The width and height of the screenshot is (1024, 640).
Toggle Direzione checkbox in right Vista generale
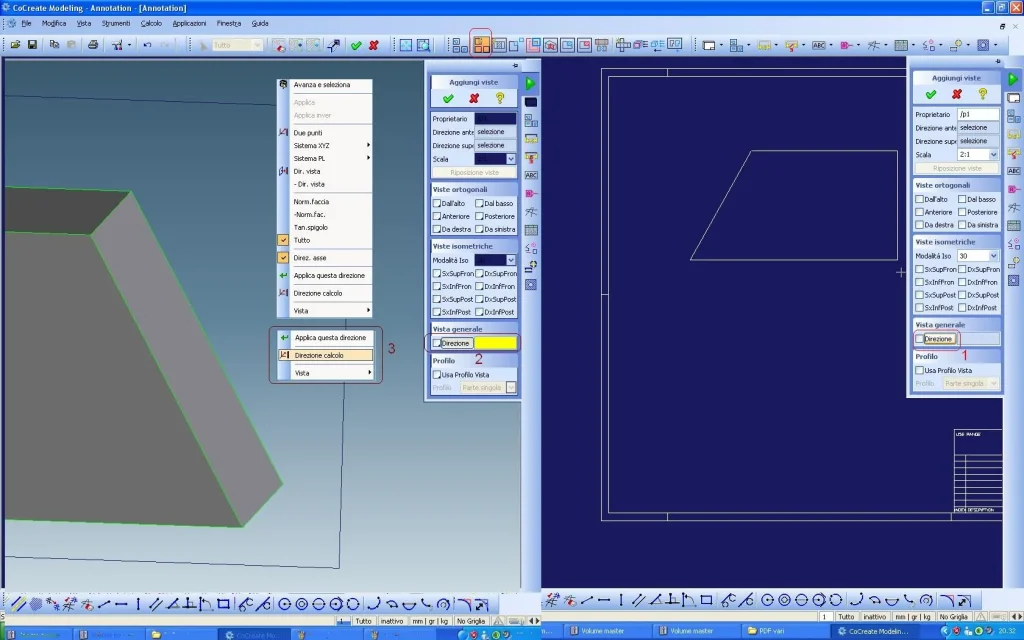click(x=920, y=339)
